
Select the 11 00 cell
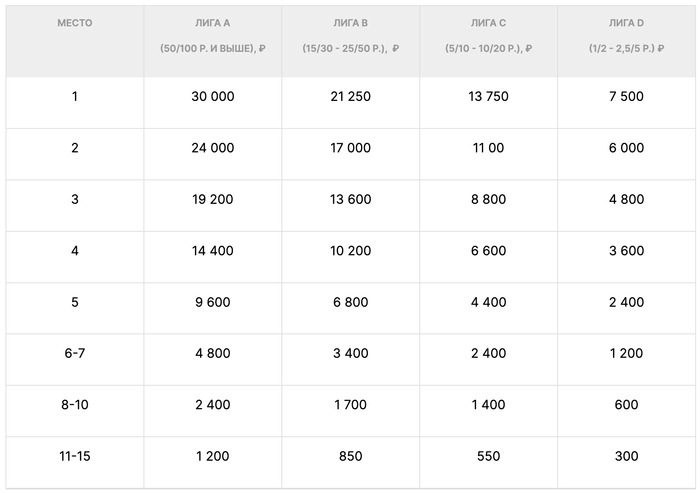(x=488, y=148)
